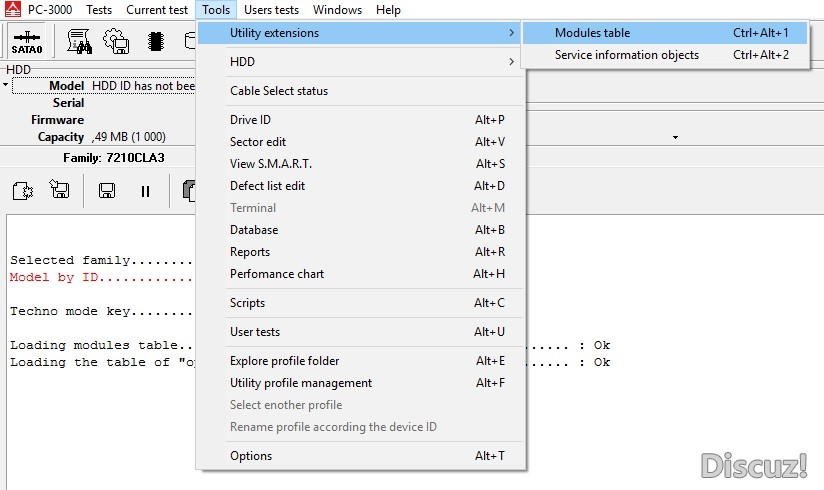Click the document with gear icon
The image size is (824, 490).
tap(23, 190)
